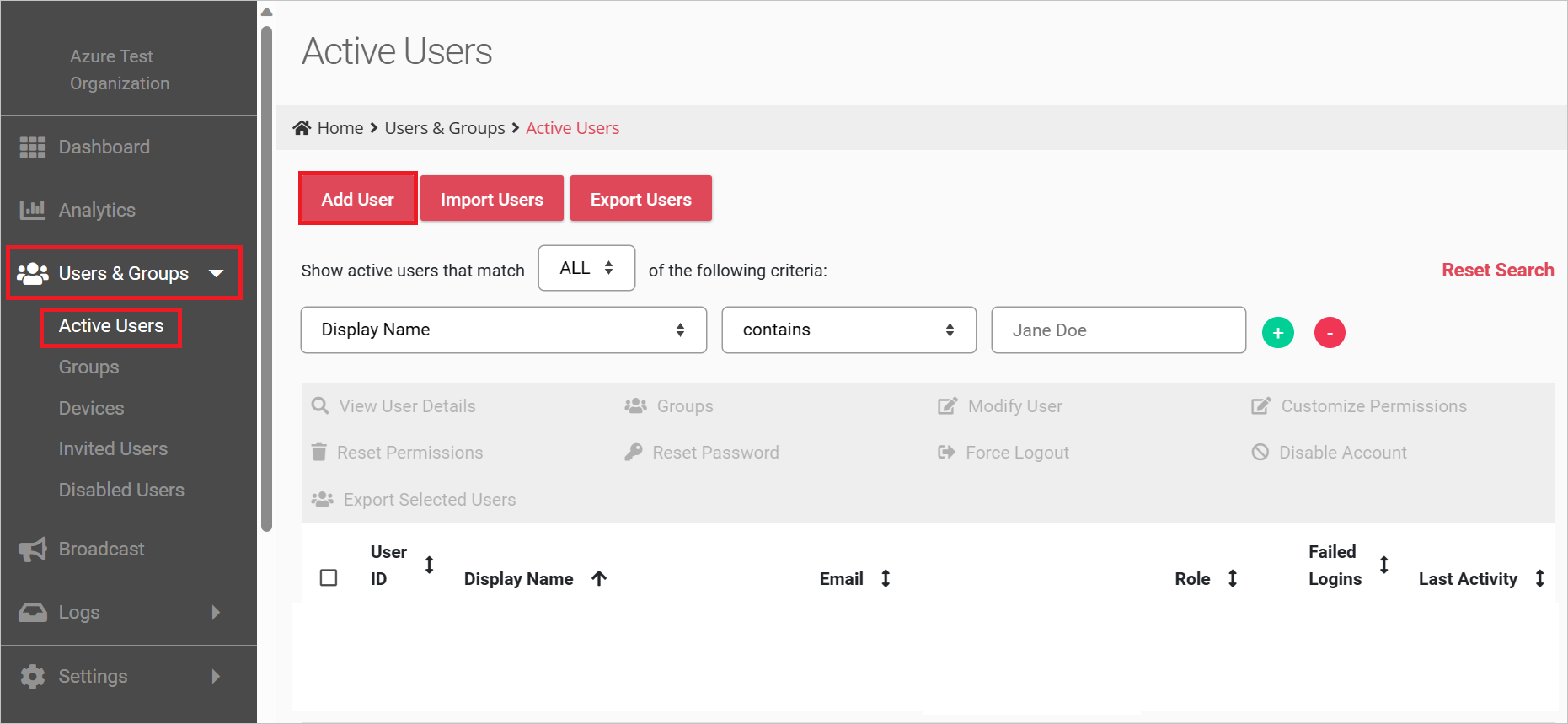This screenshot has height=724, width=1568.
Task: Expand the Logs submenu arrow
Action: pos(216,612)
